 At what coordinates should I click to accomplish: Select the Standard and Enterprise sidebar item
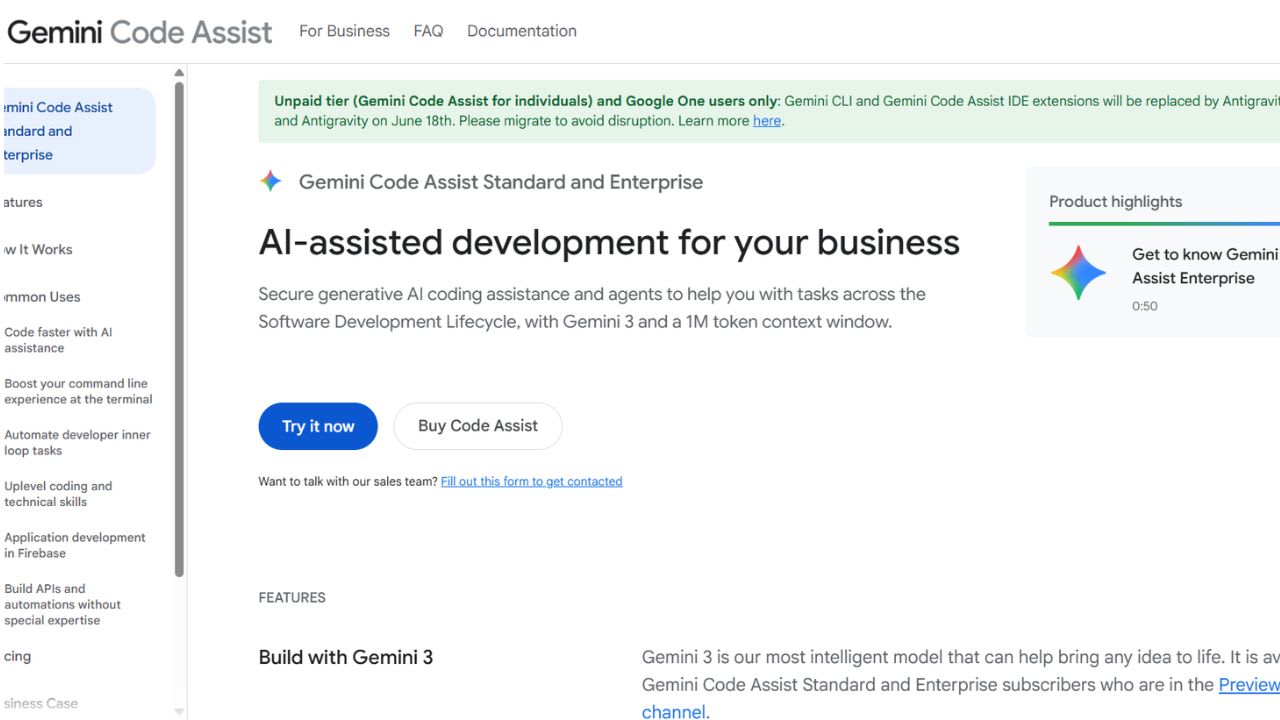tap(78, 131)
